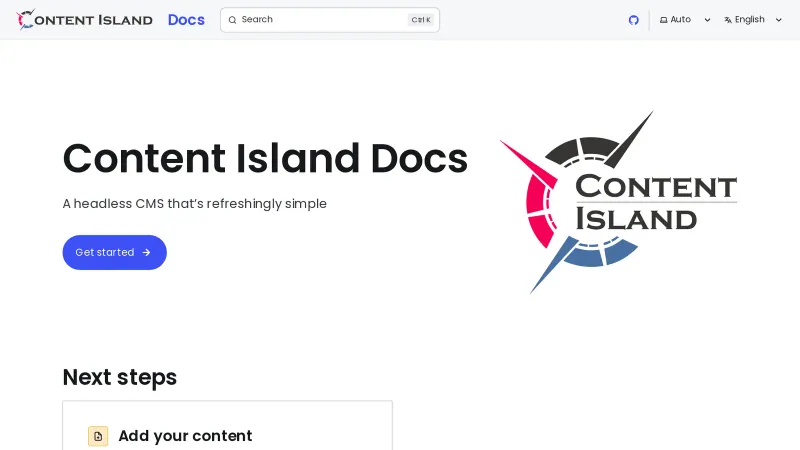
Task: Click the headless CMS tagline text
Action: pyautogui.click(x=194, y=204)
